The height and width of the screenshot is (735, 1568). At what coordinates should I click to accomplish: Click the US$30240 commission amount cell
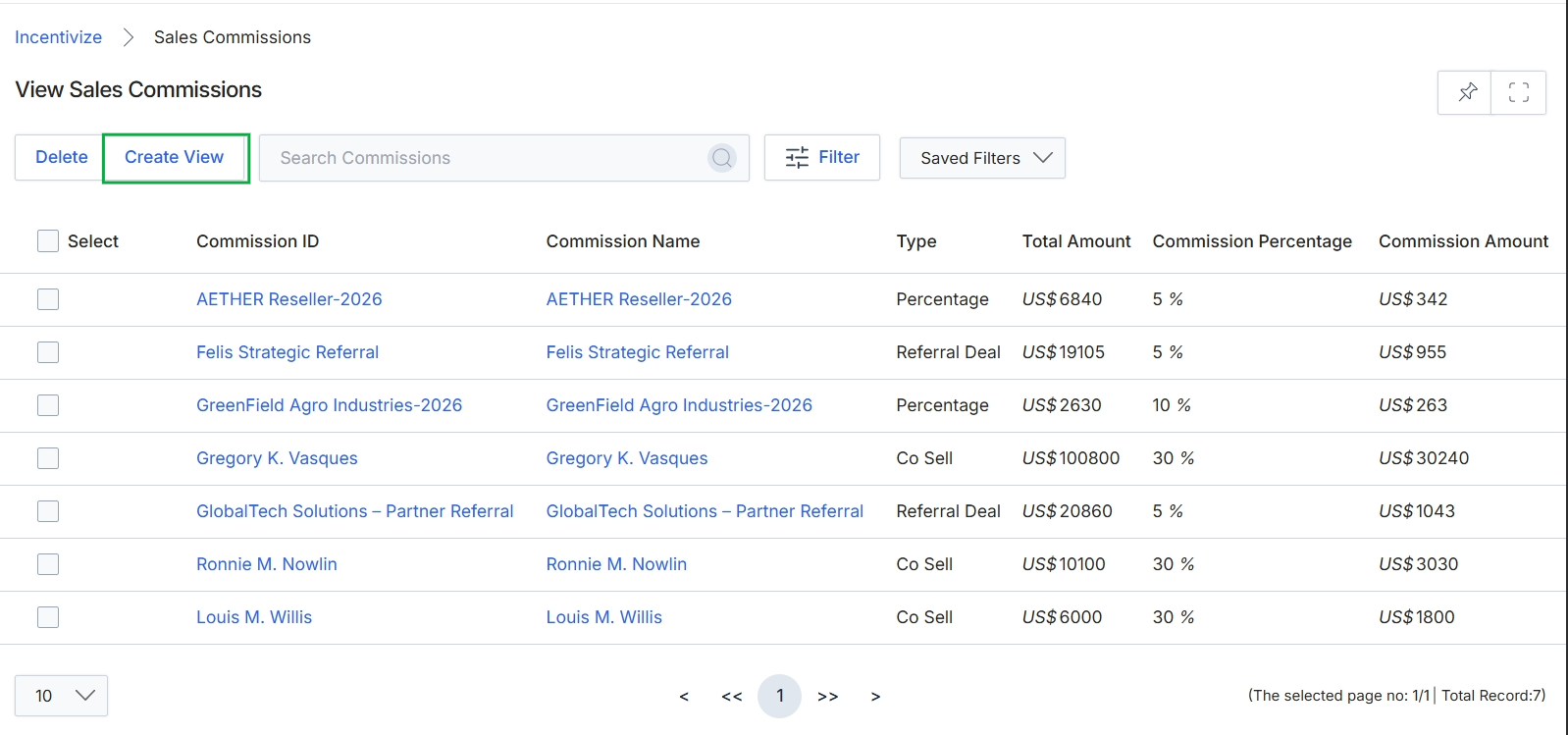[x=1424, y=458]
